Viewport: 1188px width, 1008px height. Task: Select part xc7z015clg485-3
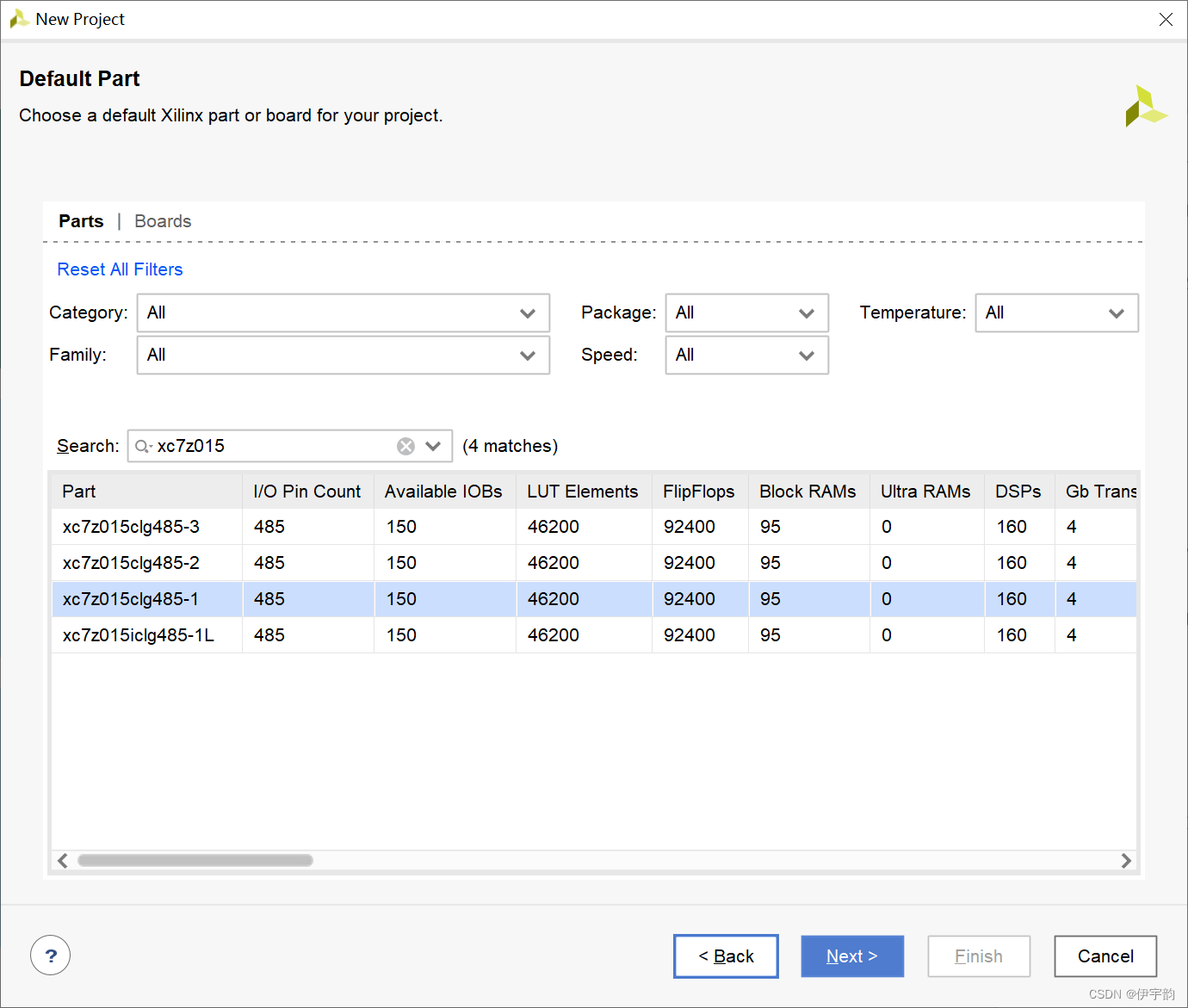[131, 527]
